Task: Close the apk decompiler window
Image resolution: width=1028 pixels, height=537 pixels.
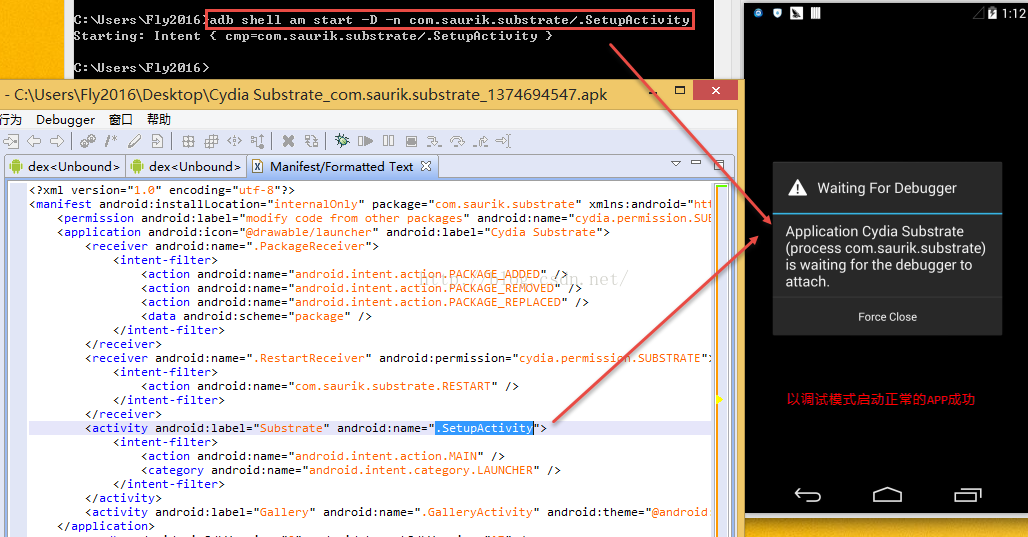Action: (x=716, y=90)
